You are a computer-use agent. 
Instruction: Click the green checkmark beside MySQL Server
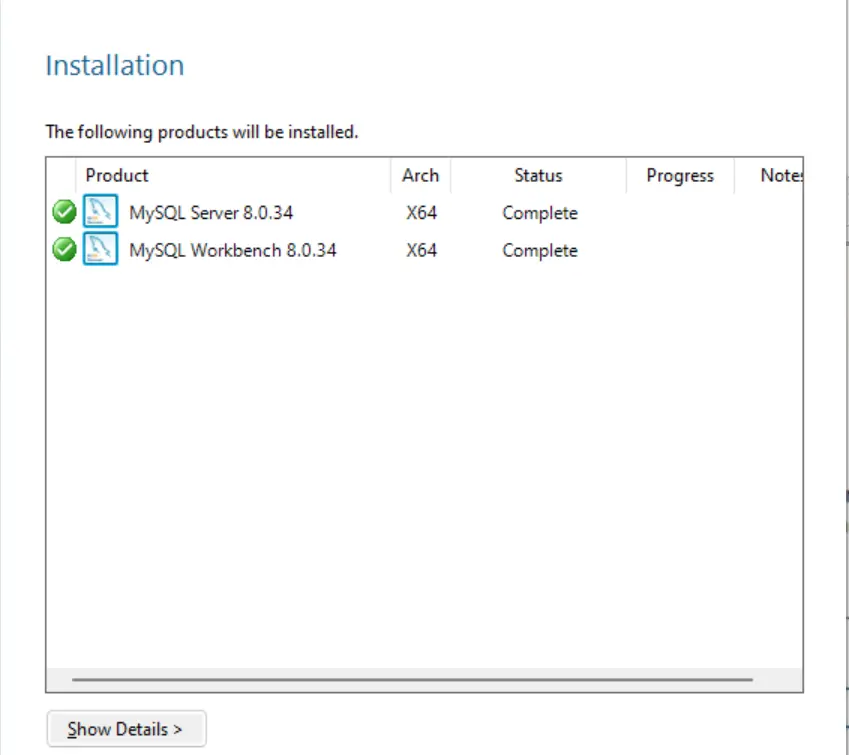[64, 212]
